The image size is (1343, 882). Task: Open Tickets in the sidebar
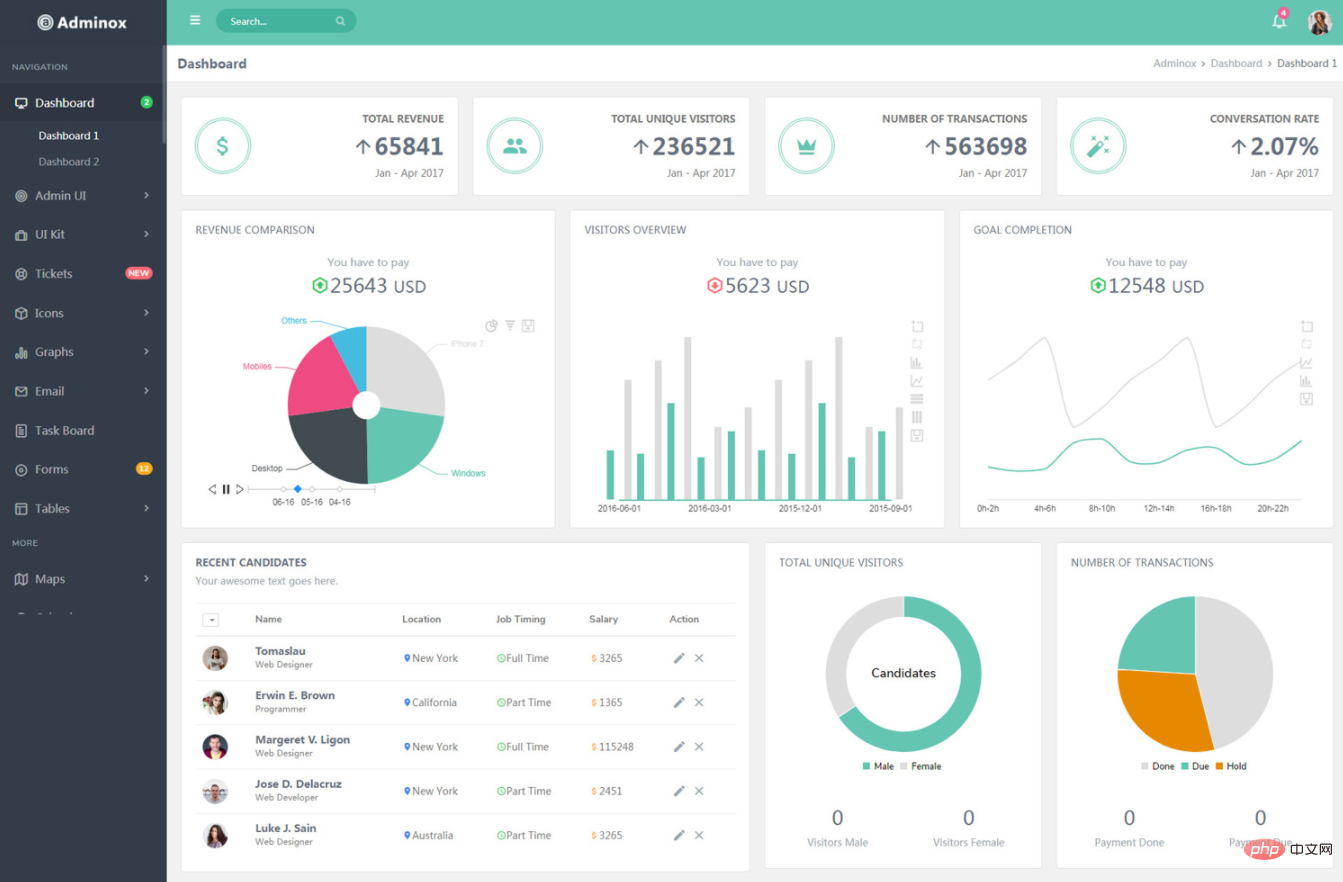83,273
